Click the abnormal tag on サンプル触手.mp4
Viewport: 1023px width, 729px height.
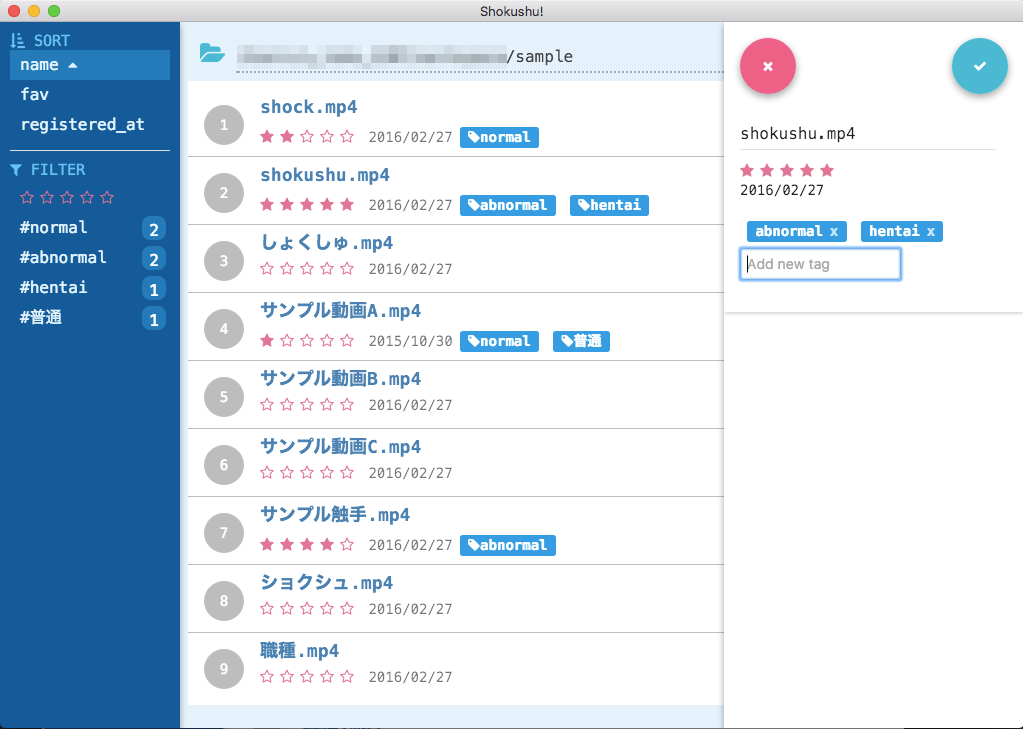(x=508, y=545)
